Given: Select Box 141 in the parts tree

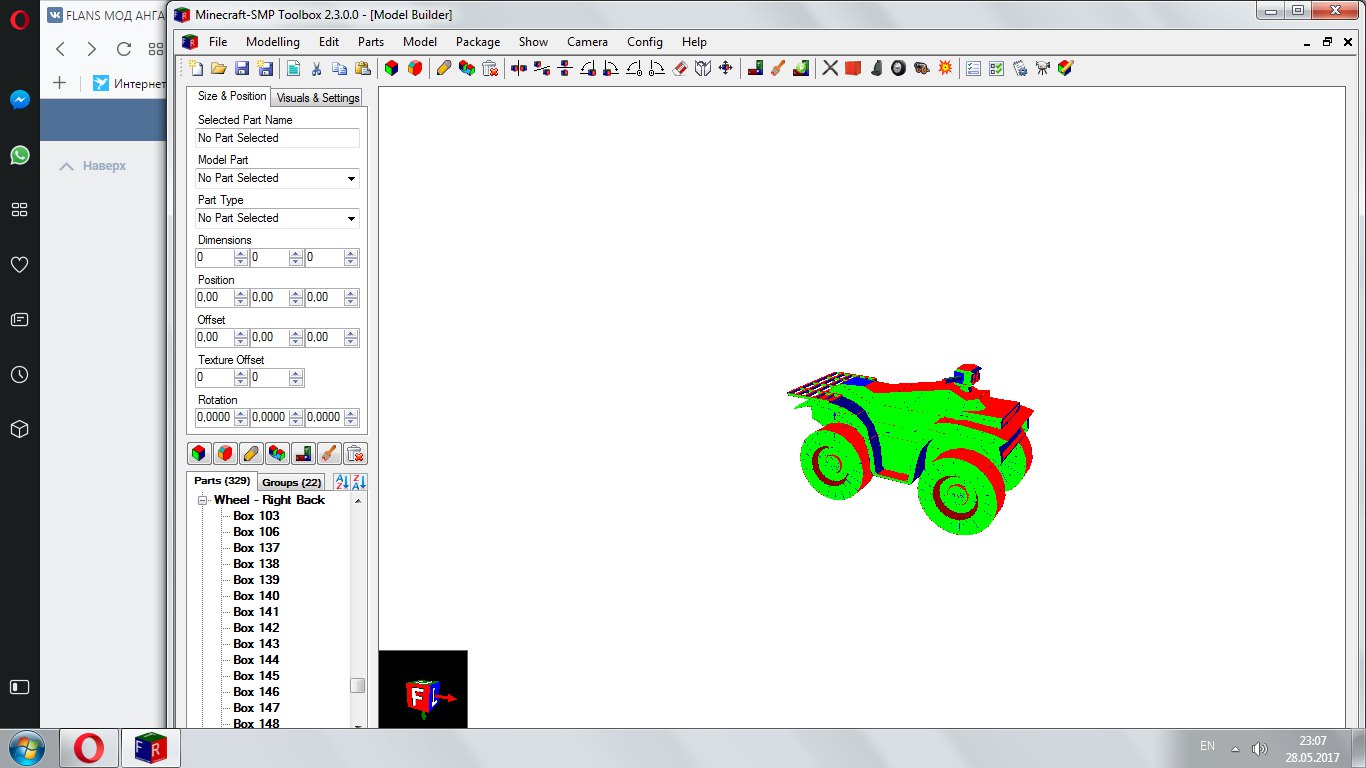Looking at the screenshot, I should coord(256,612).
